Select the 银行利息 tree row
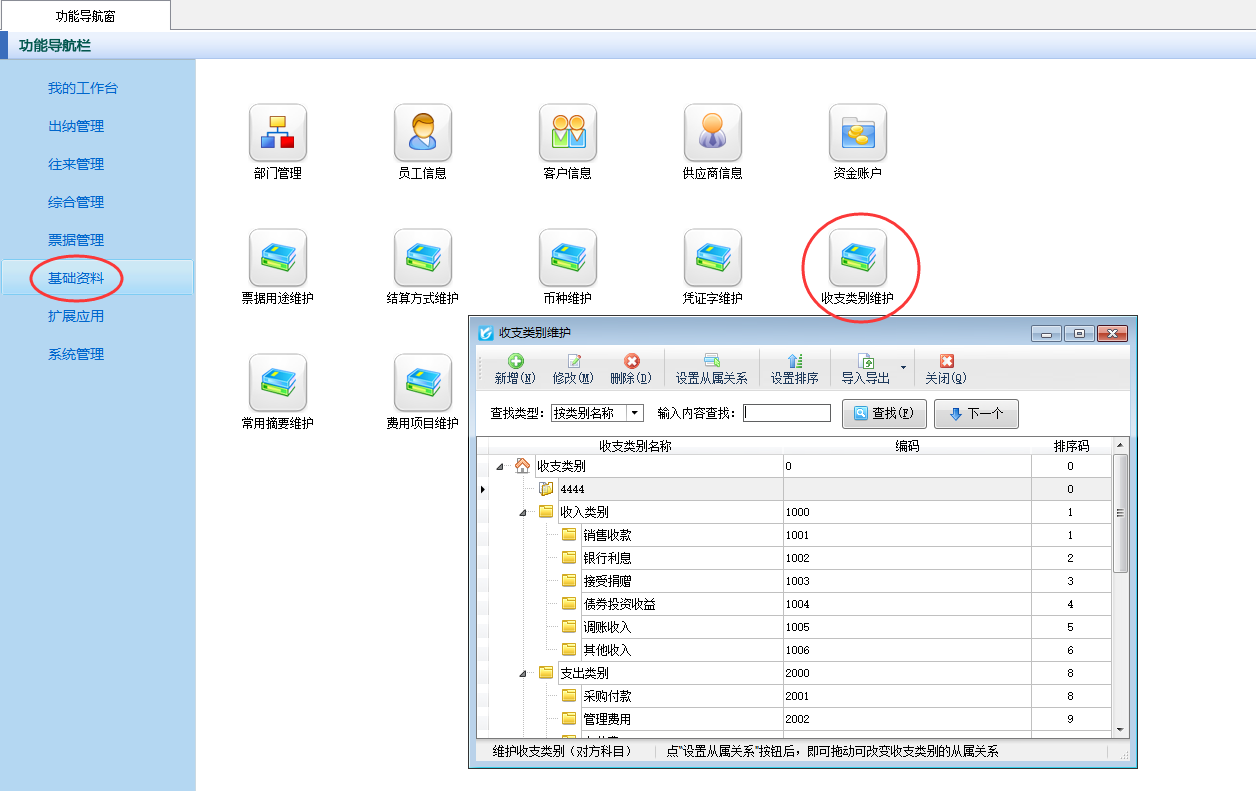1256x791 pixels. (x=607, y=558)
